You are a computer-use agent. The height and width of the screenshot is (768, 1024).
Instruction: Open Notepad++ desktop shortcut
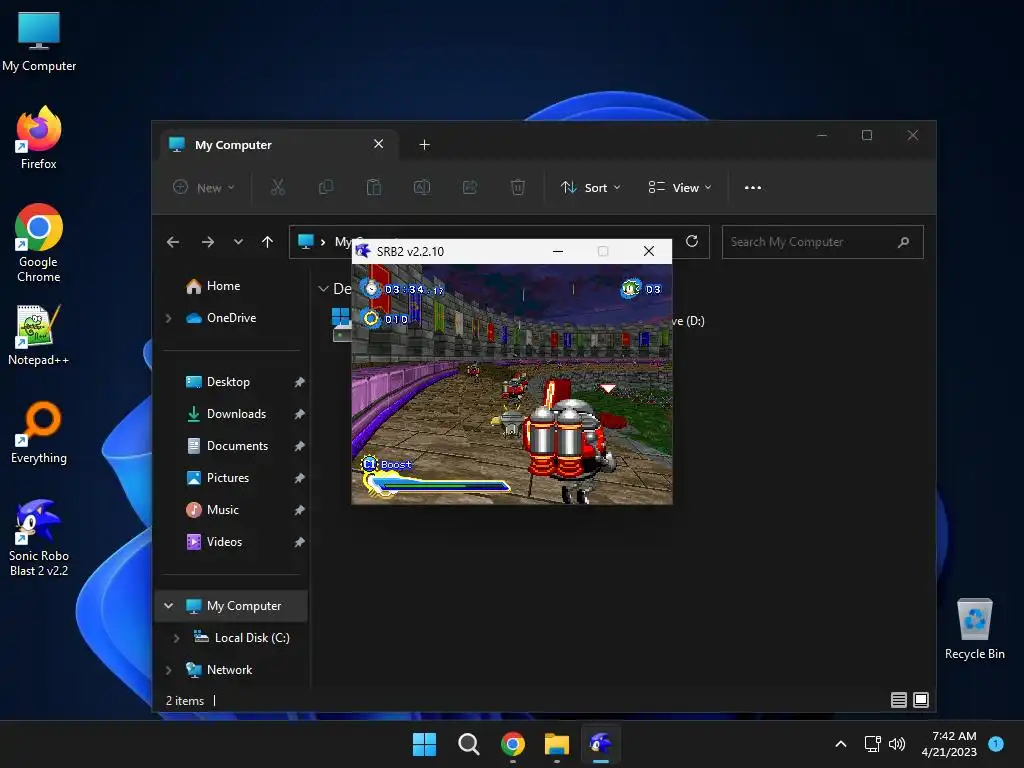pos(39,335)
